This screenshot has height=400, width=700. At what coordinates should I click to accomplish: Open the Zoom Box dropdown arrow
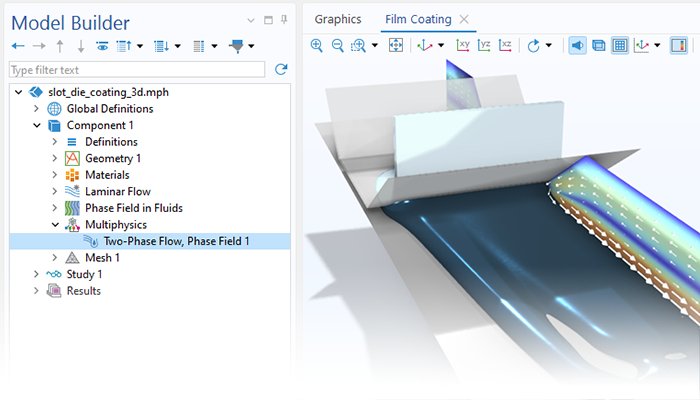pos(375,45)
